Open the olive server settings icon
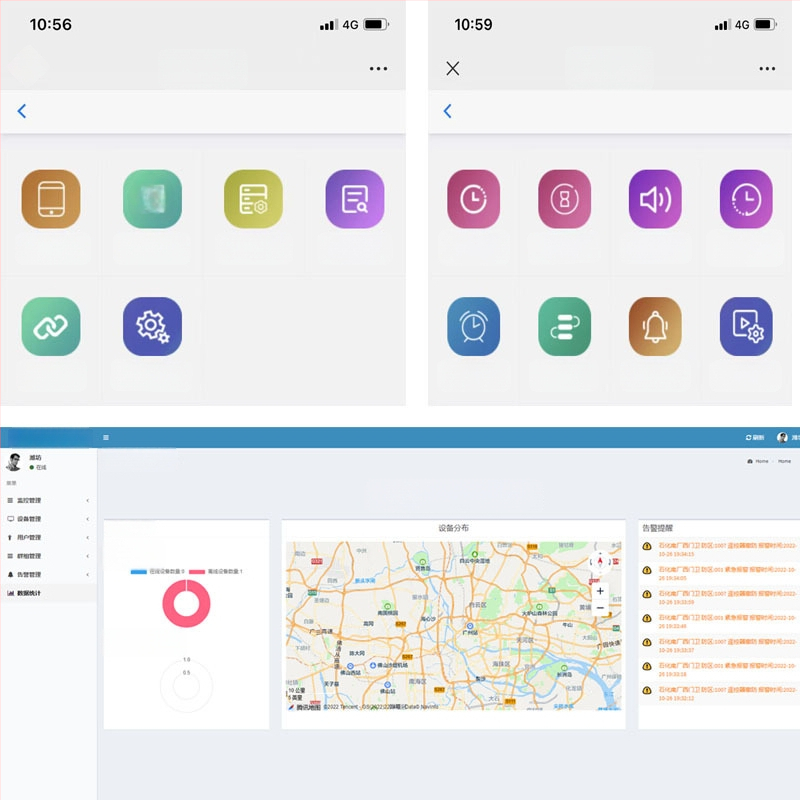Screen dimensions: 800x800 pyautogui.click(x=254, y=199)
